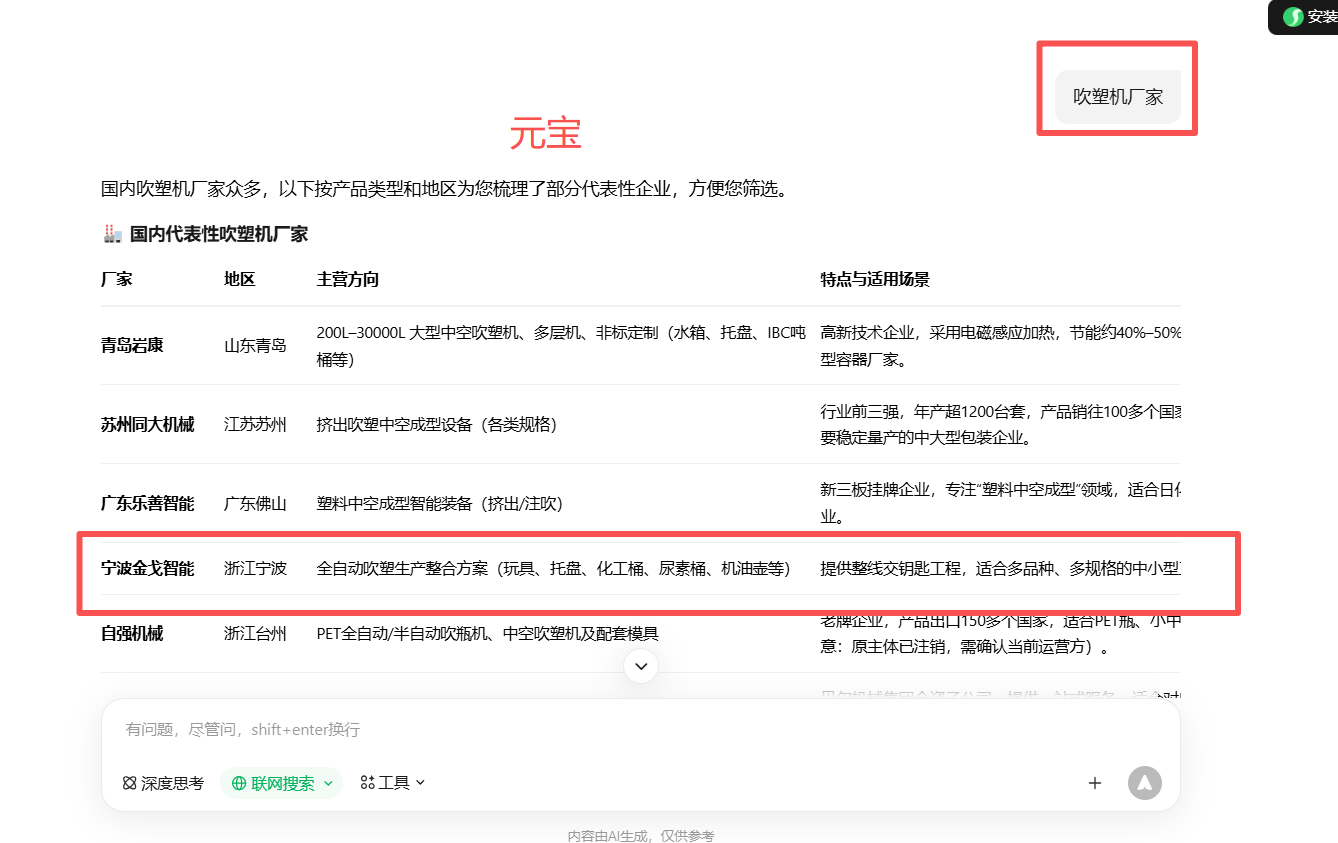Click the 内容由AI生成 disclaimer text
1338x843 pixels.
coord(641,836)
